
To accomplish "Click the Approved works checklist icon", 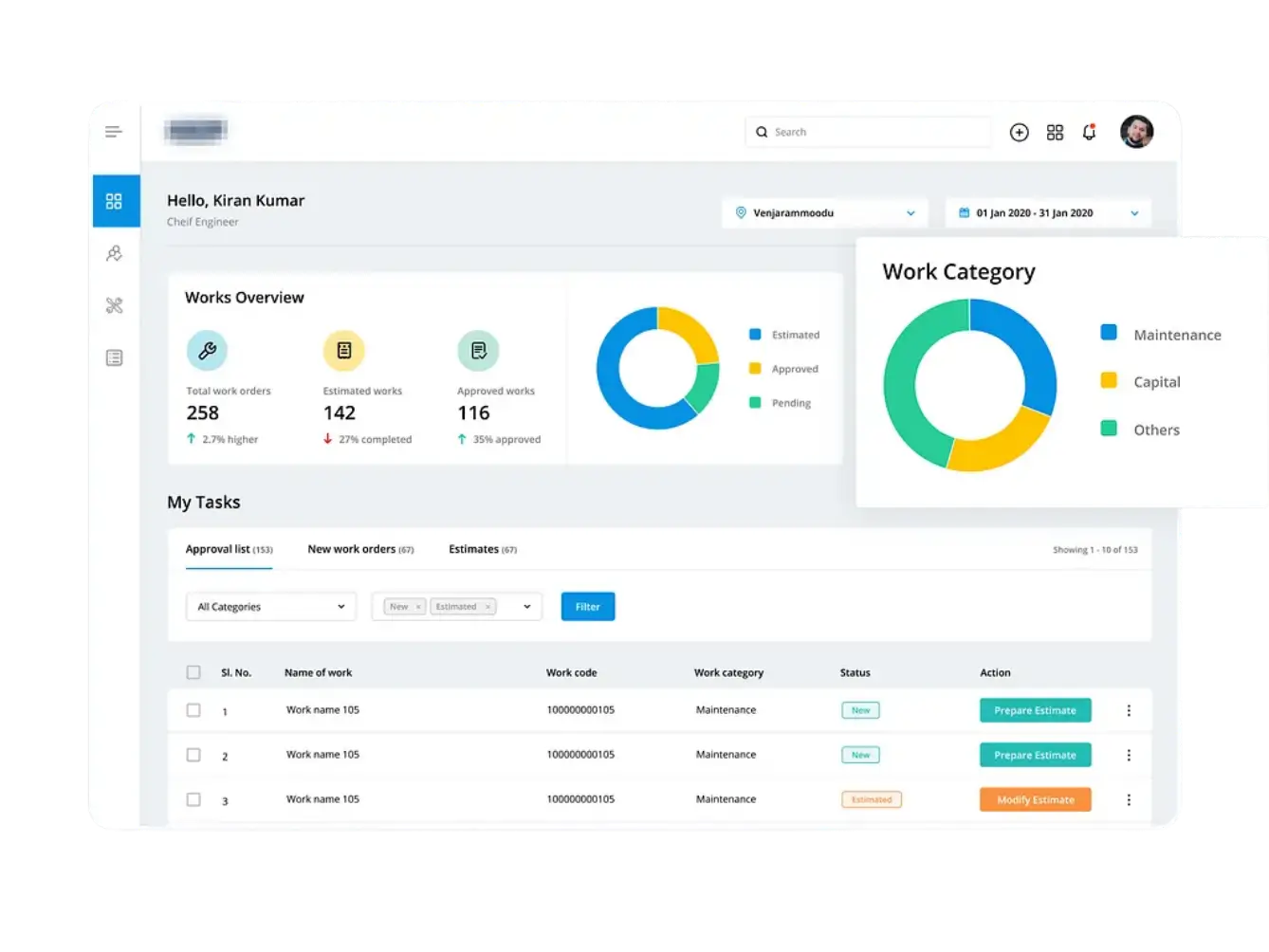I will 478,351.
